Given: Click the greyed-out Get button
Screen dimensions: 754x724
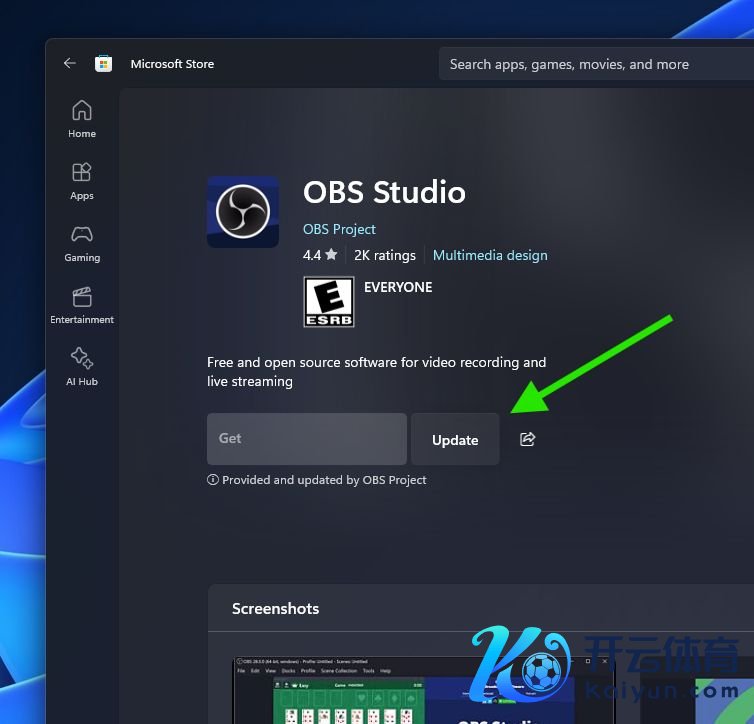Looking at the screenshot, I should [x=306, y=439].
